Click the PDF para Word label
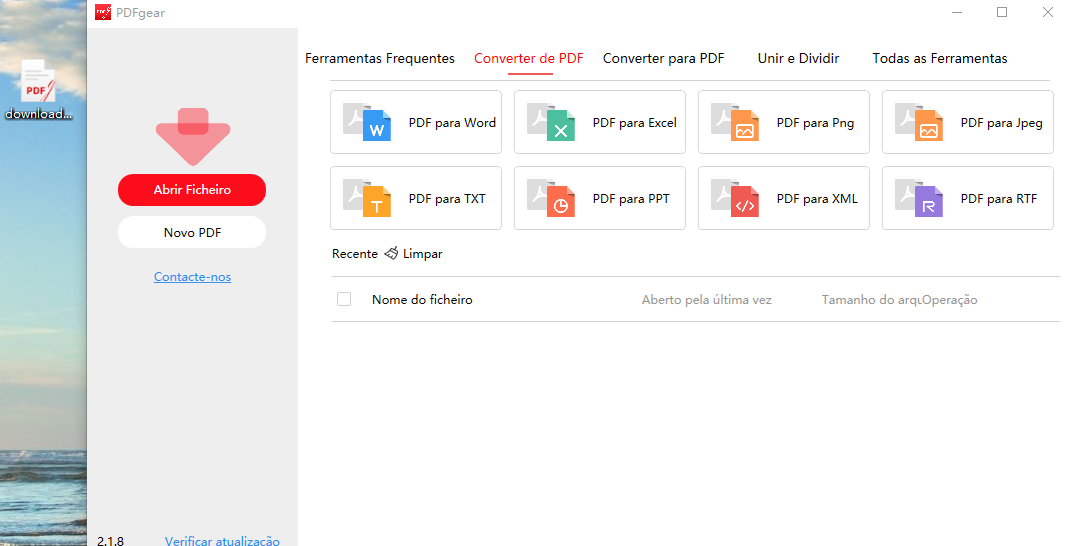The image size is (1066, 546). [x=452, y=123]
